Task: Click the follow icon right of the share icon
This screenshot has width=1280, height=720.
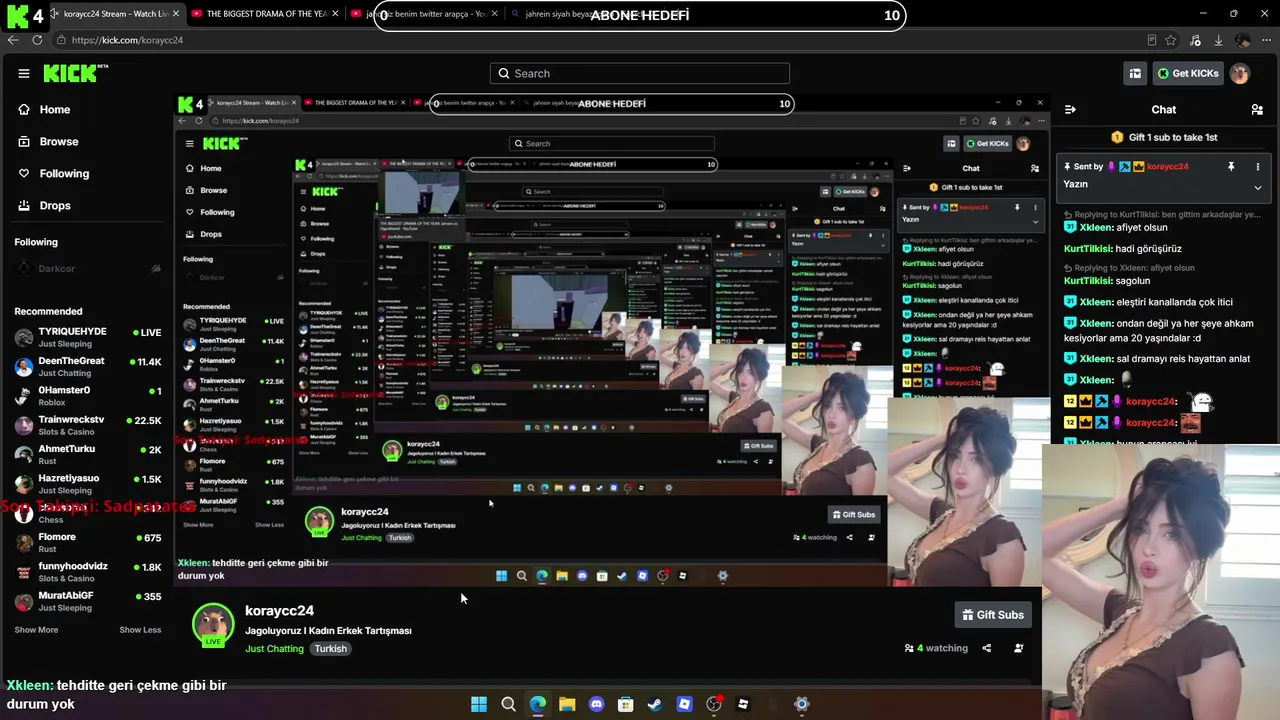Action: point(1019,648)
